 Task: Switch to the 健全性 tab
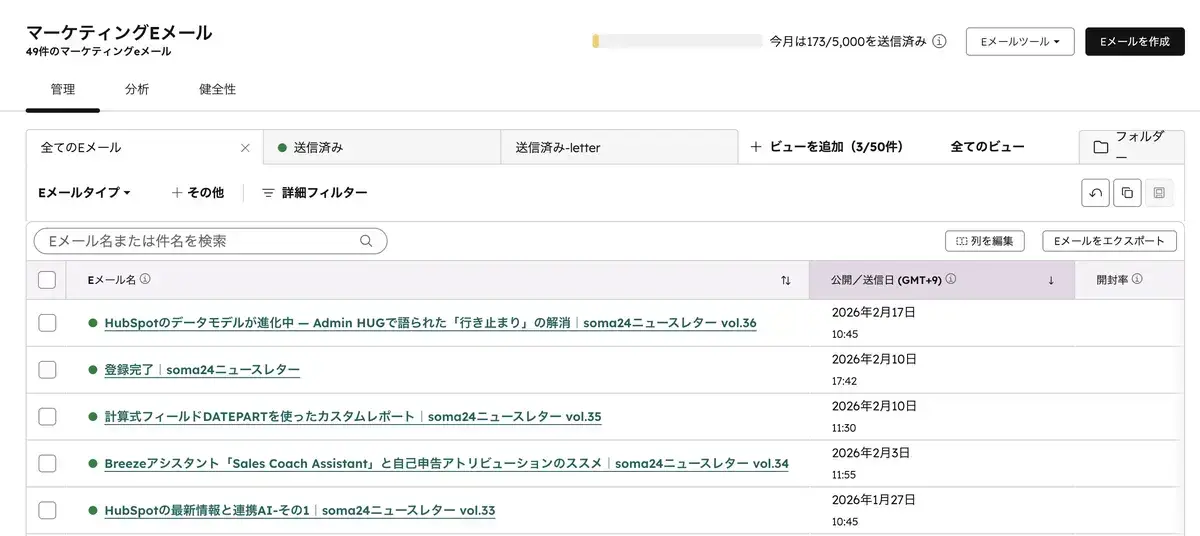218,89
